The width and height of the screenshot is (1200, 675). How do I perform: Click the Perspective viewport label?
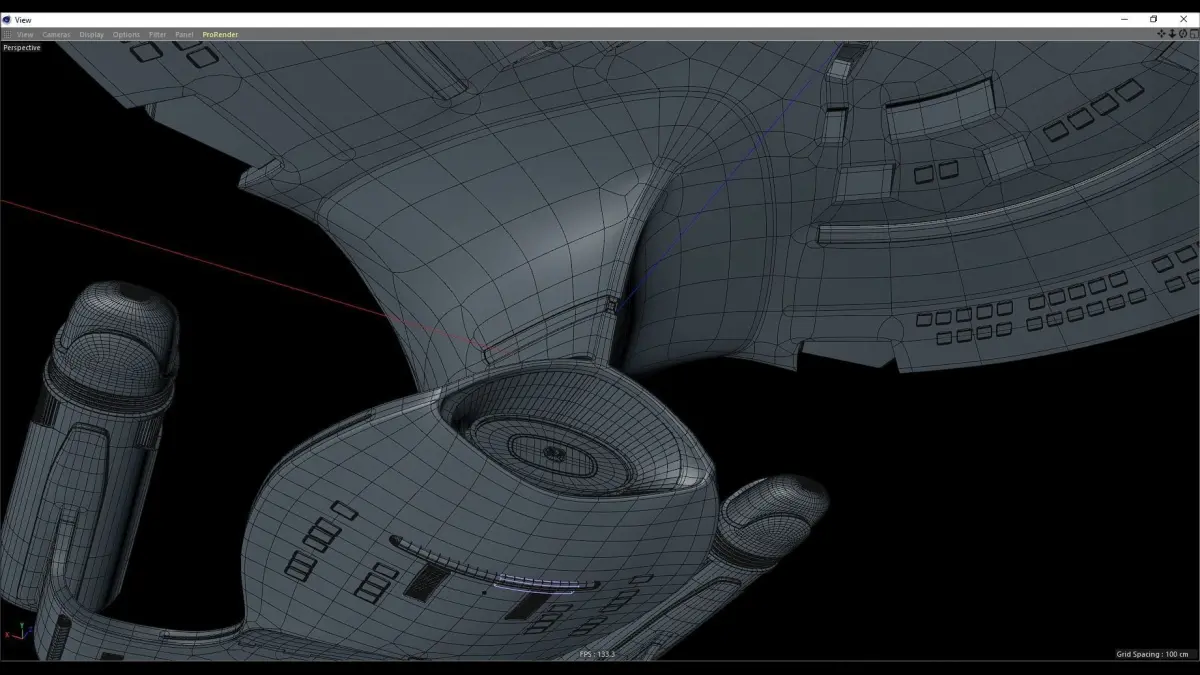22,47
